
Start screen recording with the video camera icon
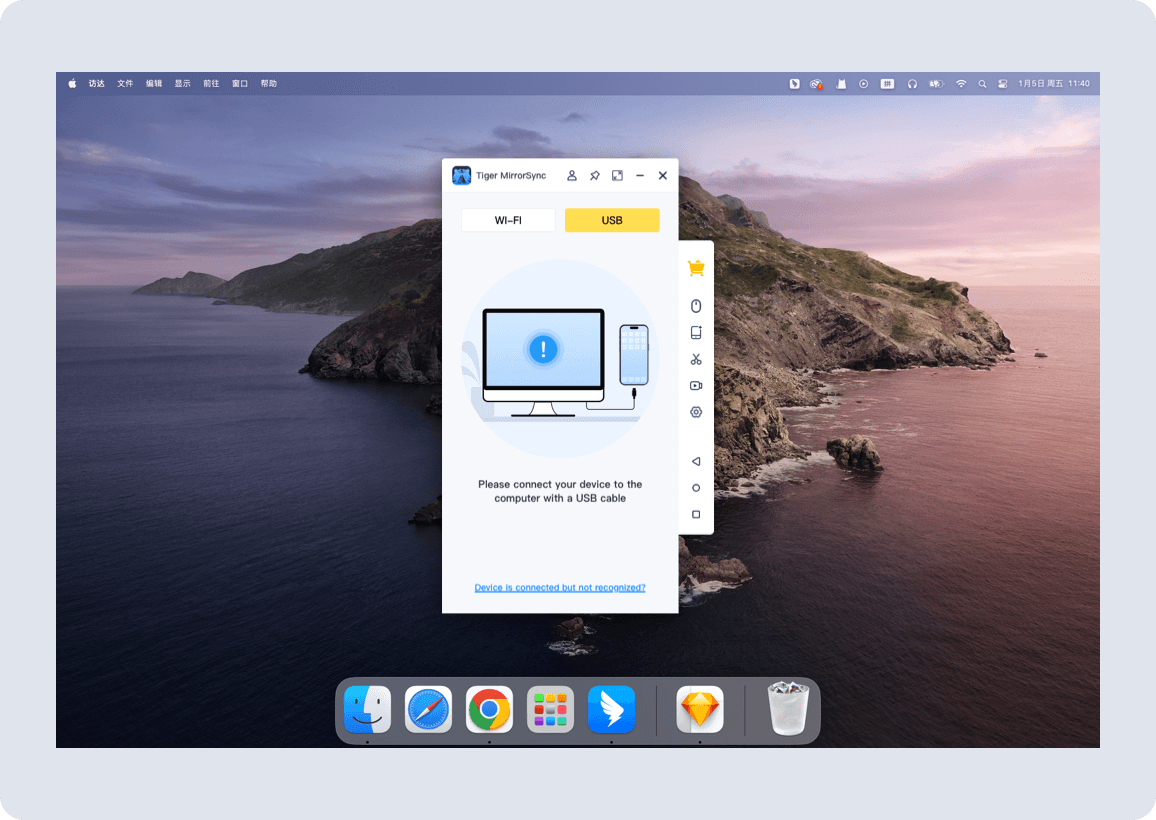696,386
